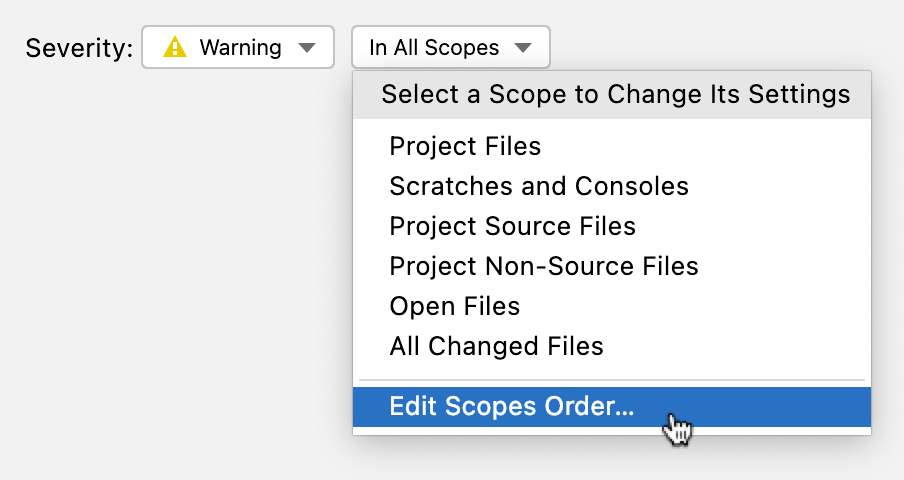Click the In All Scopes text label
Viewport: 904px width, 480px height.
pos(434,47)
